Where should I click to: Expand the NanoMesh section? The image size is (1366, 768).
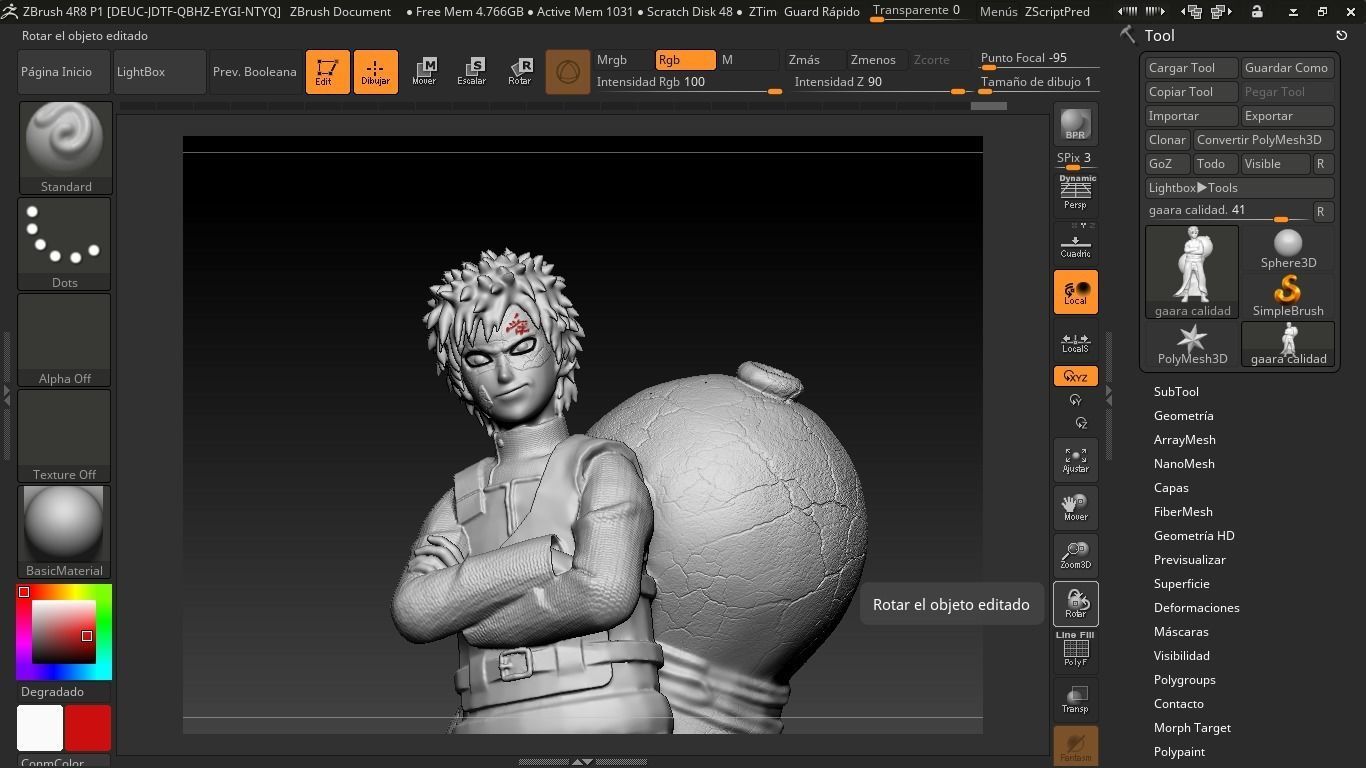point(1184,464)
